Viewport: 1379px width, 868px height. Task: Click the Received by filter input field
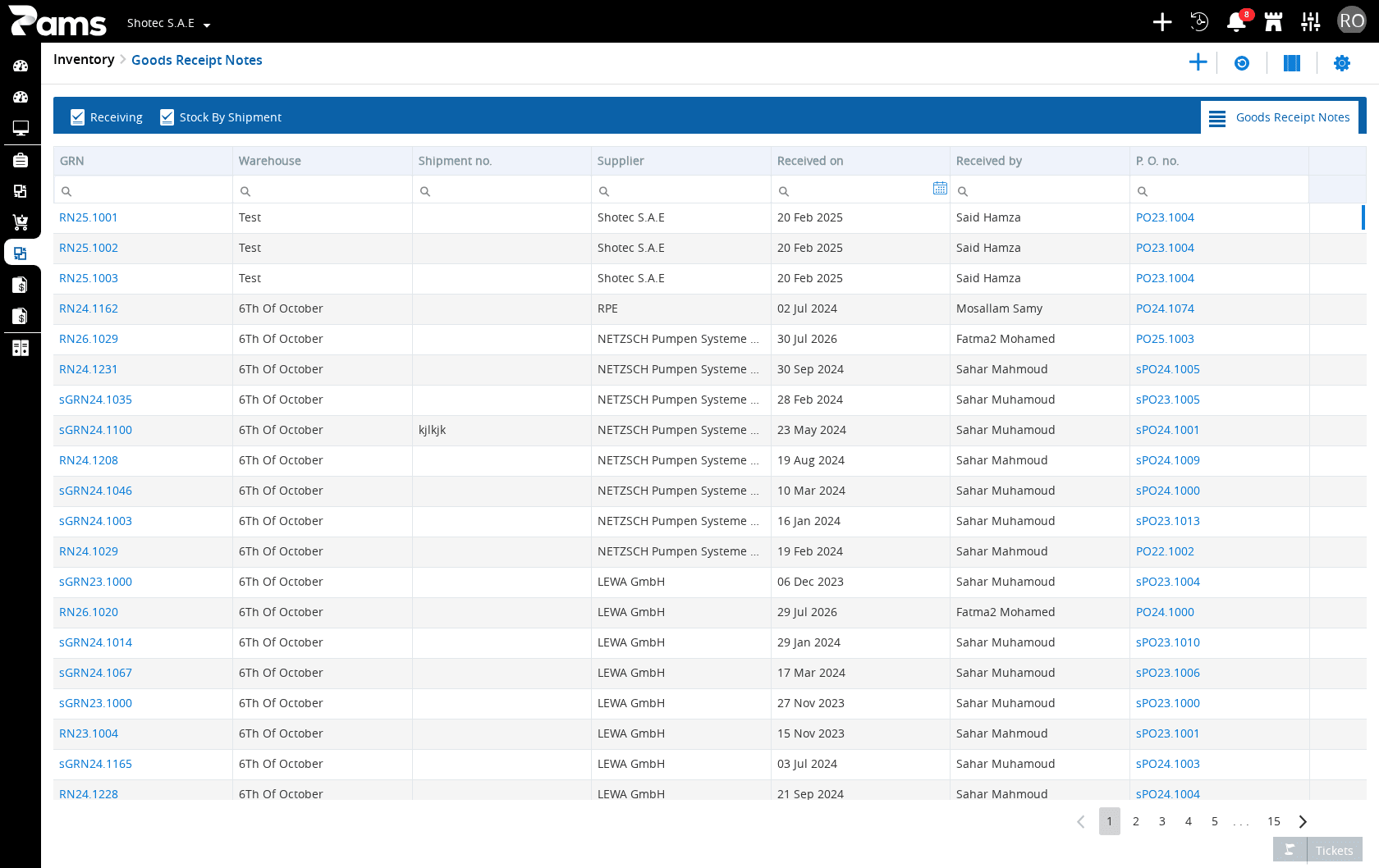(1040, 190)
